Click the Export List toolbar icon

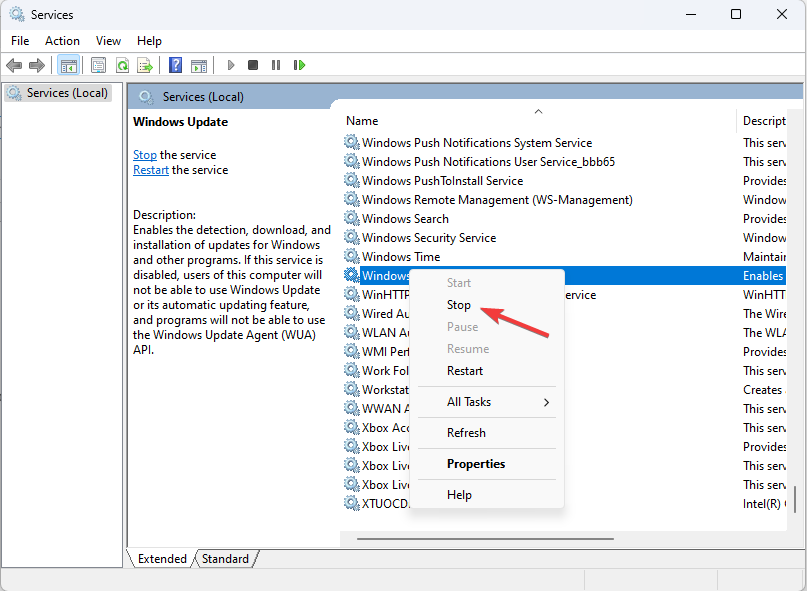coord(145,65)
